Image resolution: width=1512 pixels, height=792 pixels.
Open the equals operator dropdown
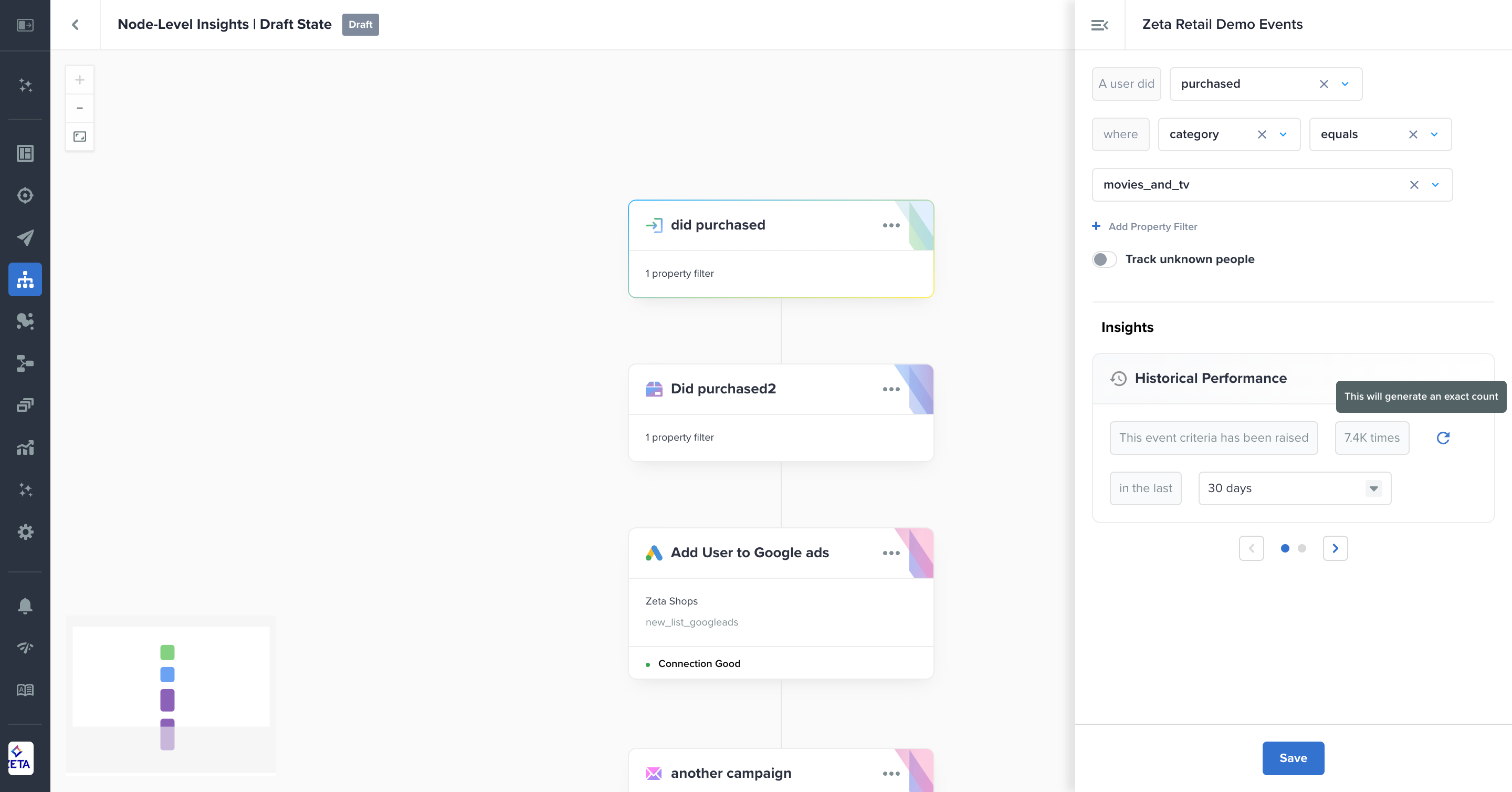(1434, 134)
